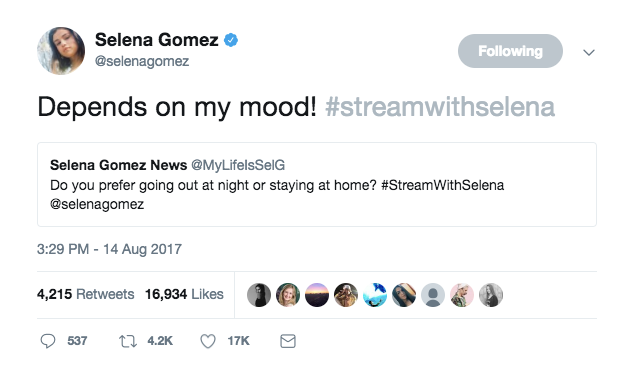This screenshot has width=633, height=377.
Task: Click the 3:29 PM - 14 Aug 2017 timestamp
Action: tap(109, 249)
